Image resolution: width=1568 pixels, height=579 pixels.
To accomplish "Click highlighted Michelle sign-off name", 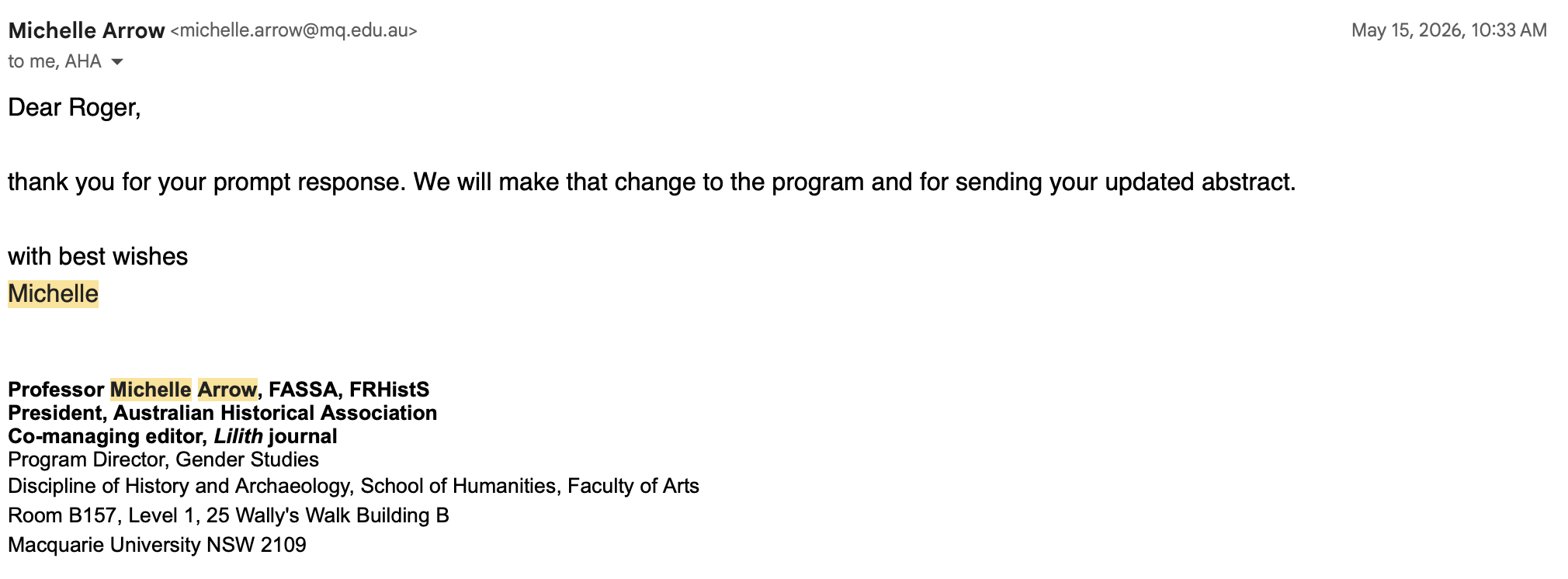I will point(53,294).
